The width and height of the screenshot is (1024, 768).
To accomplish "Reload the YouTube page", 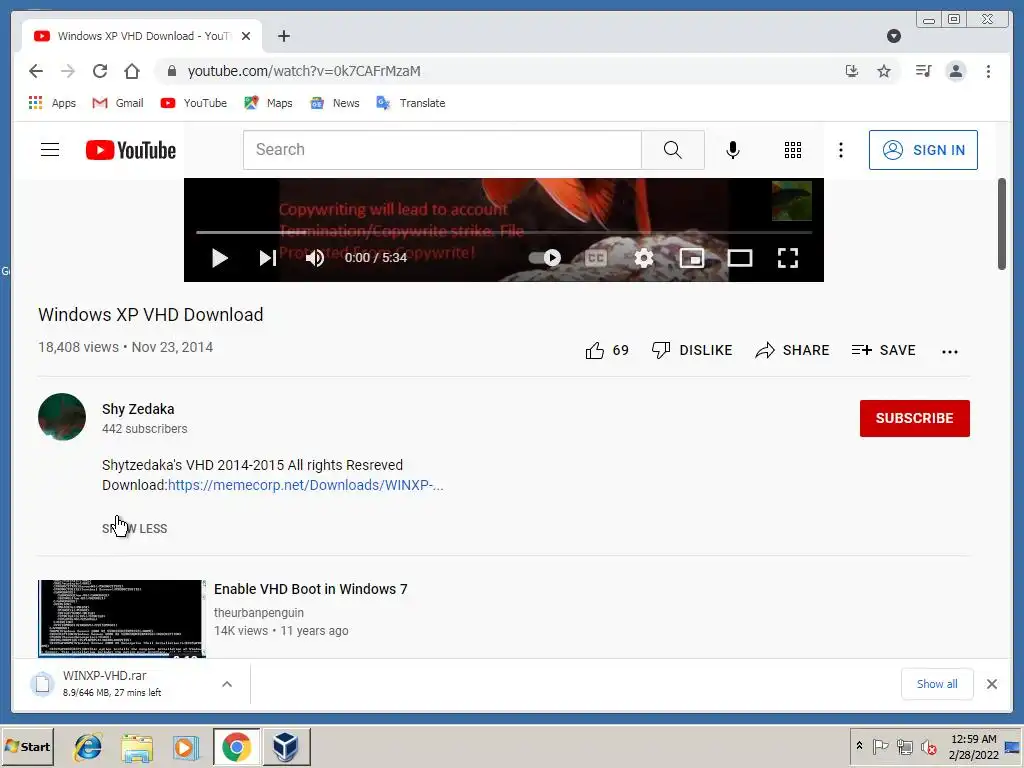I will [100, 71].
